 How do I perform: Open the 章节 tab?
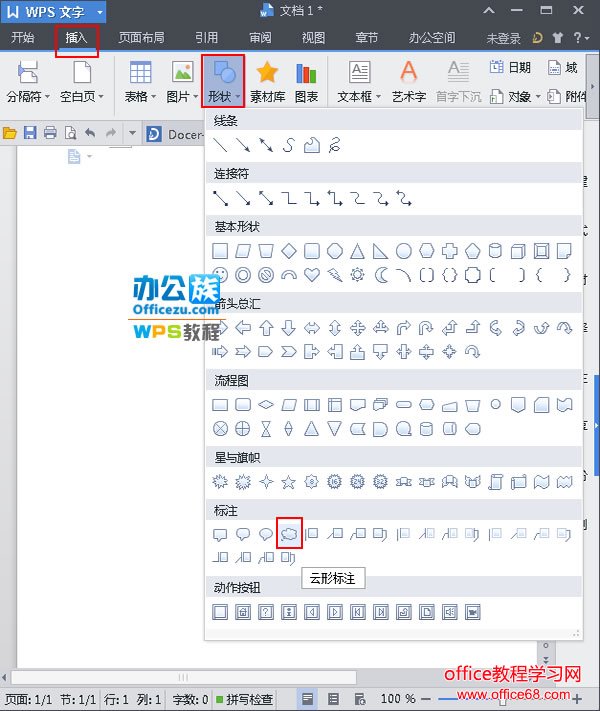(367, 38)
